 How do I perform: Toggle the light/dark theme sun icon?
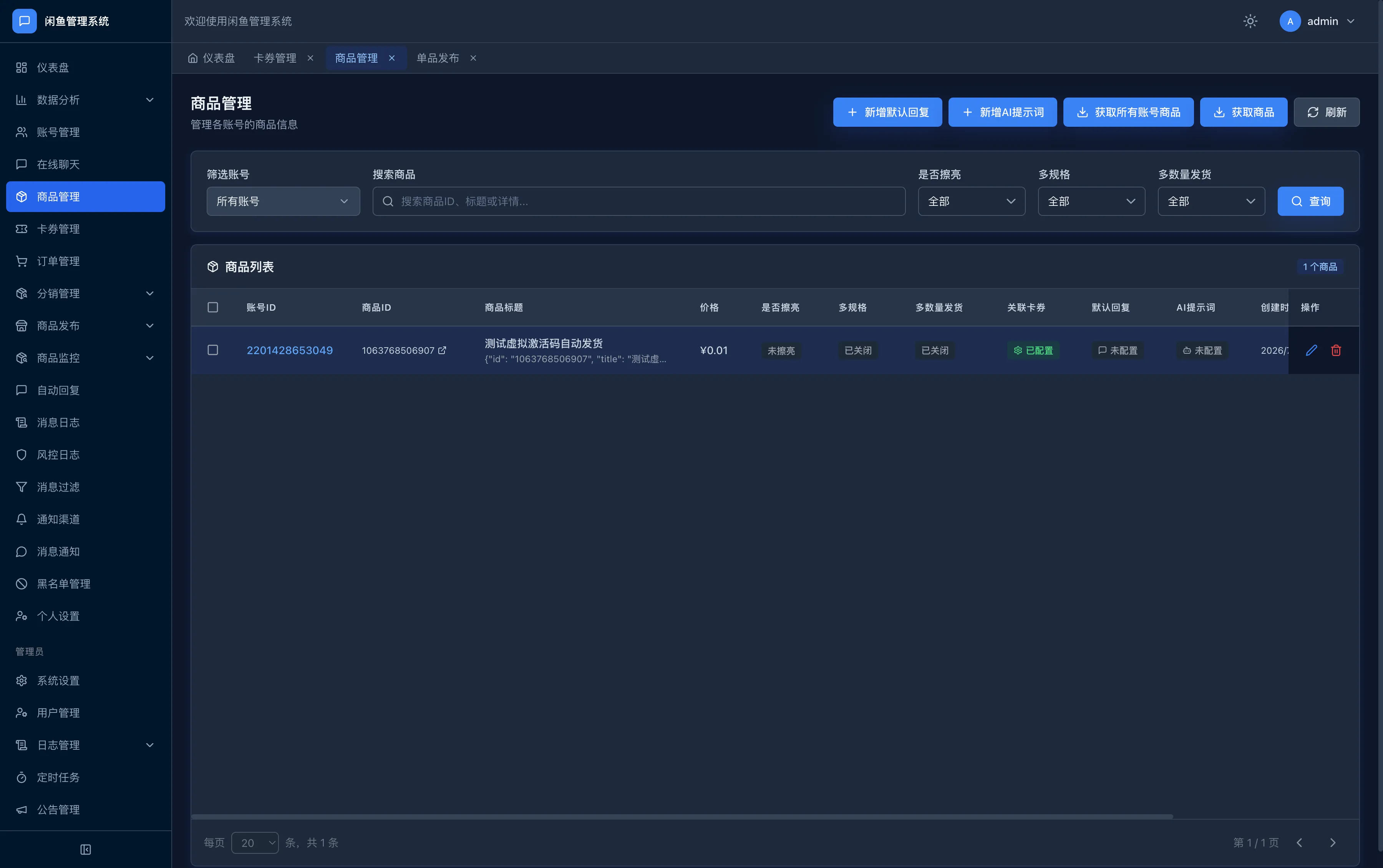1250,21
